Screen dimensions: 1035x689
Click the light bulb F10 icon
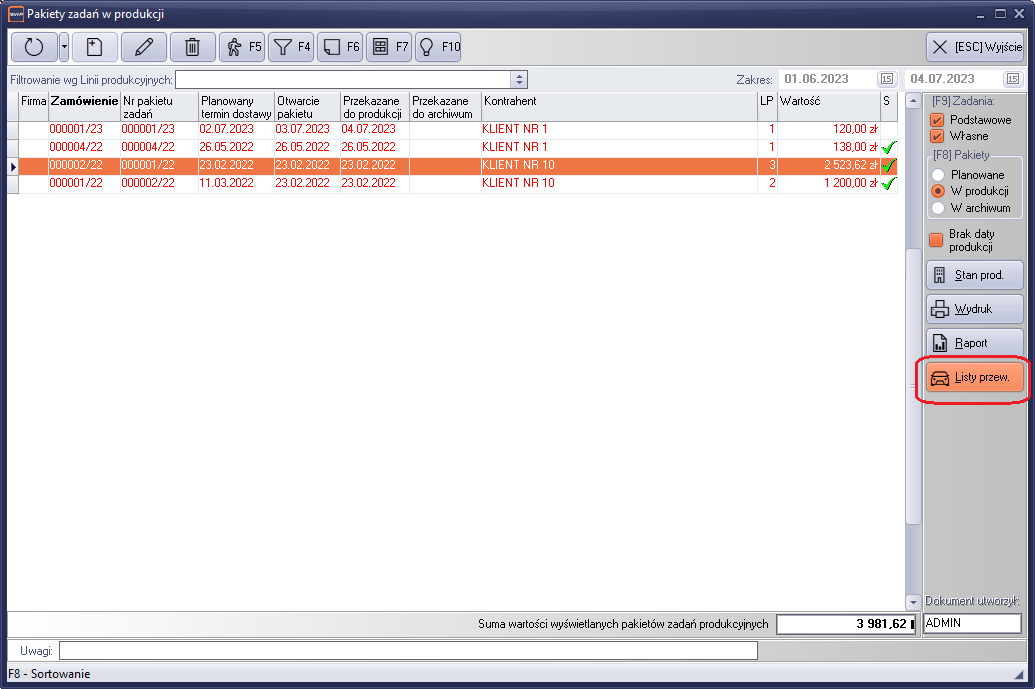437,47
